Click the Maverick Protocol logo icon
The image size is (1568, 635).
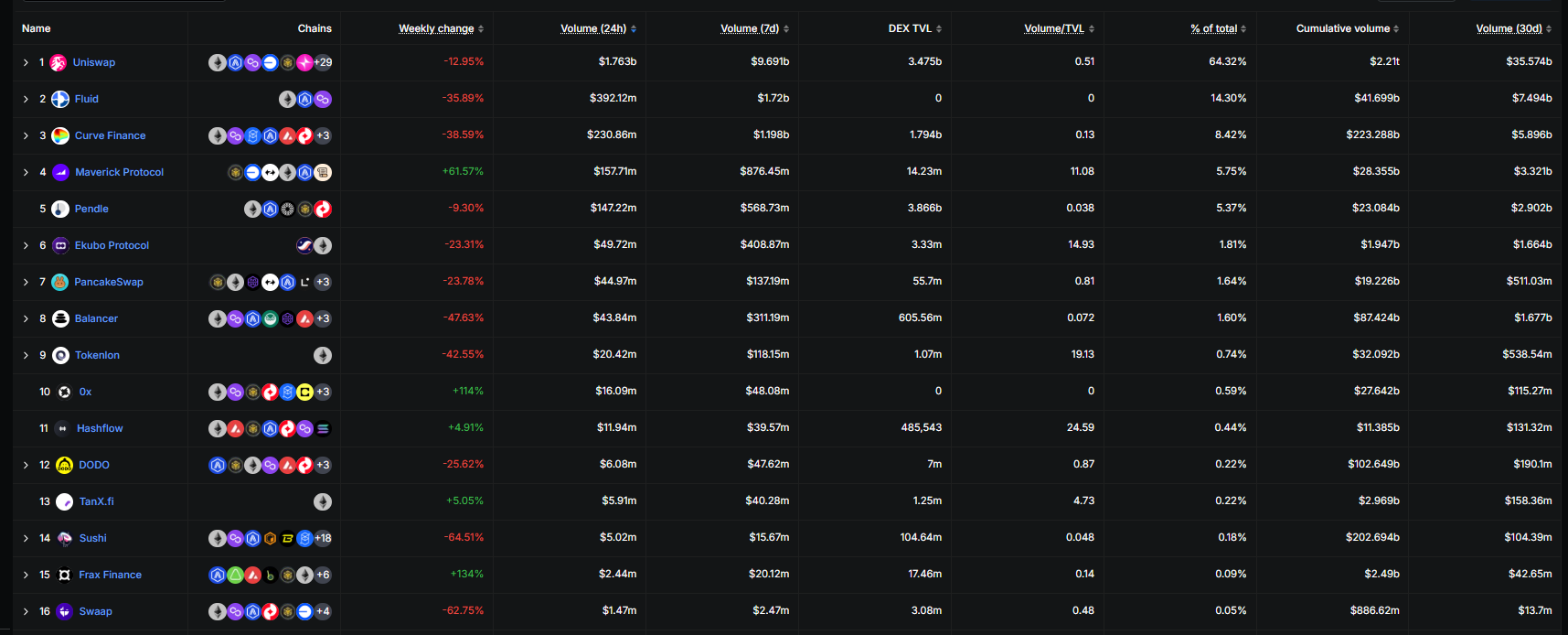click(60, 172)
